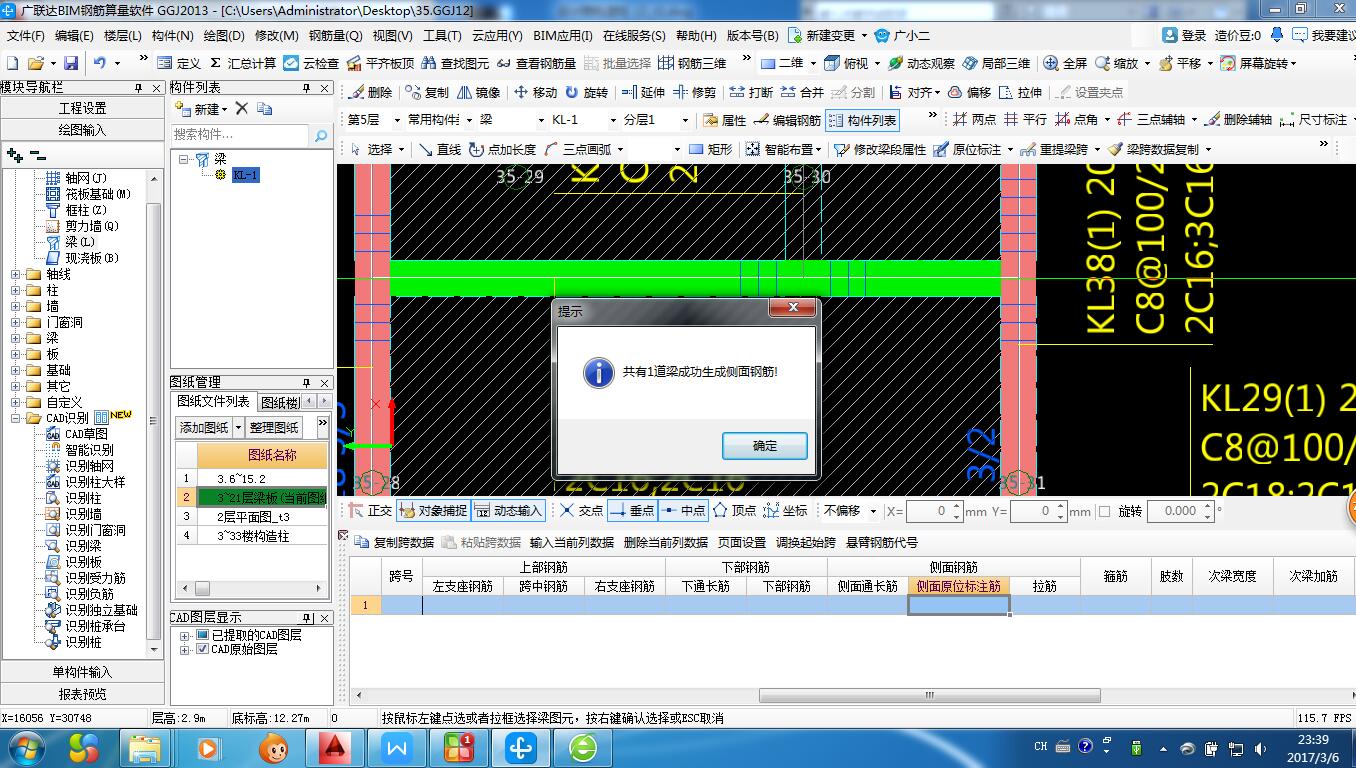Use the 延伸 extend tool
Image resolution: width=1356 pixels, height=768 pixels.
(643, 92)
